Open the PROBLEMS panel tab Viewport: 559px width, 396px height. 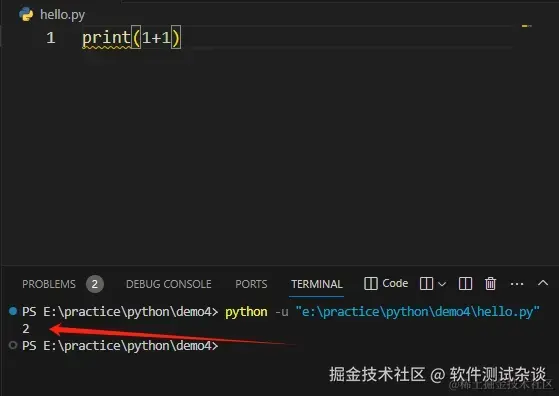pyautogui.click(x=49, y=284)
